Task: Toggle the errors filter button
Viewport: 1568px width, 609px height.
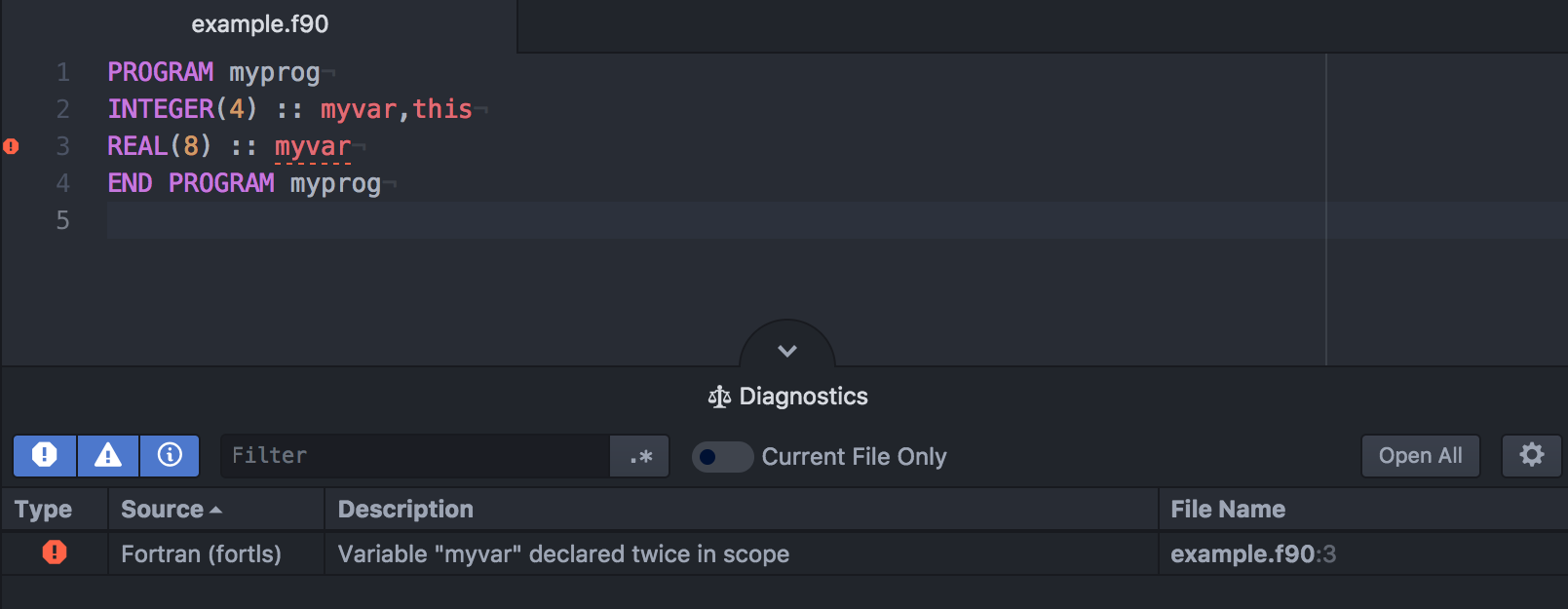Action: [x=45, y=456]
